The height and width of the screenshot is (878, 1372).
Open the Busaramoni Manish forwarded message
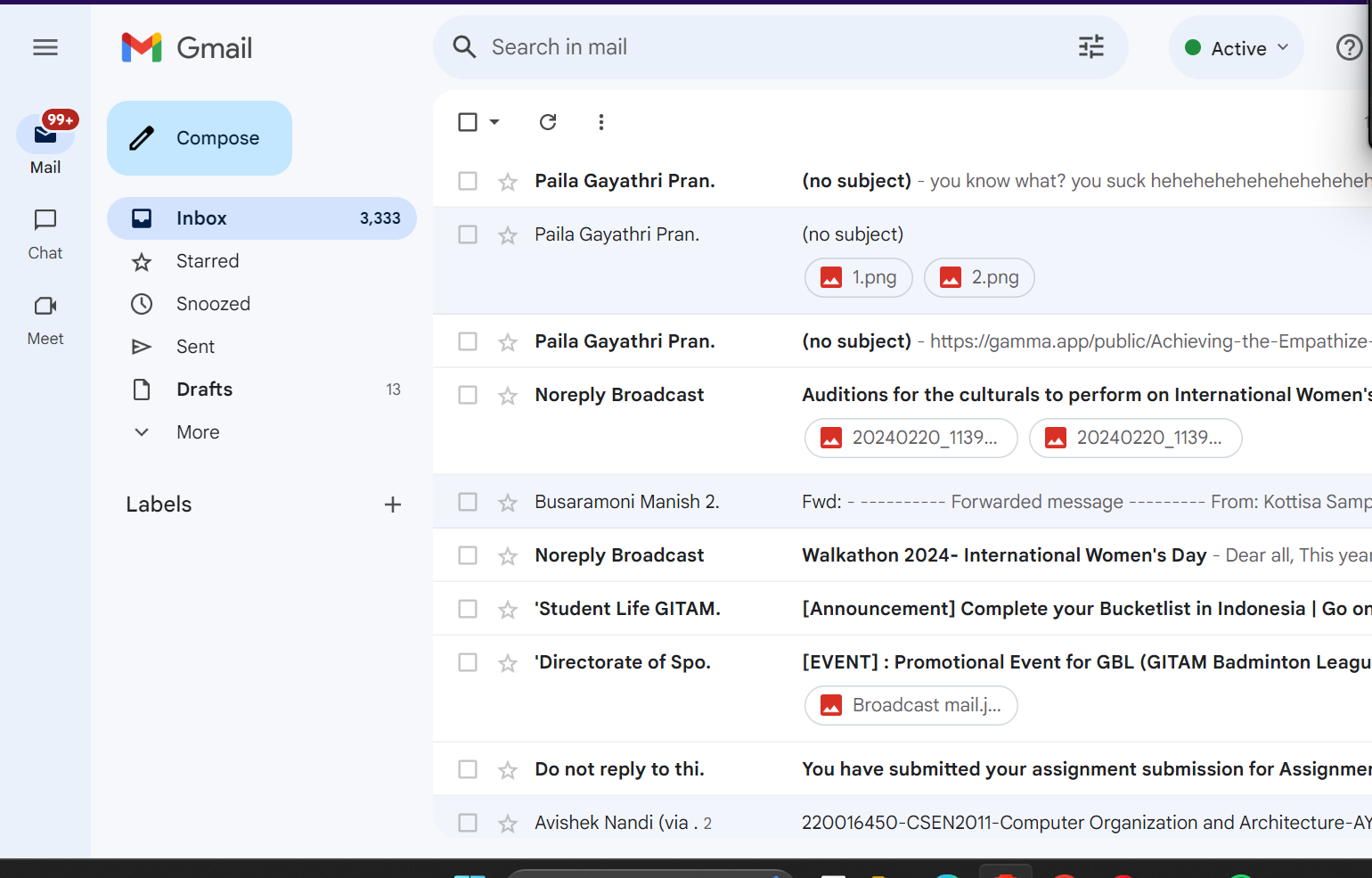coord(902,502)
